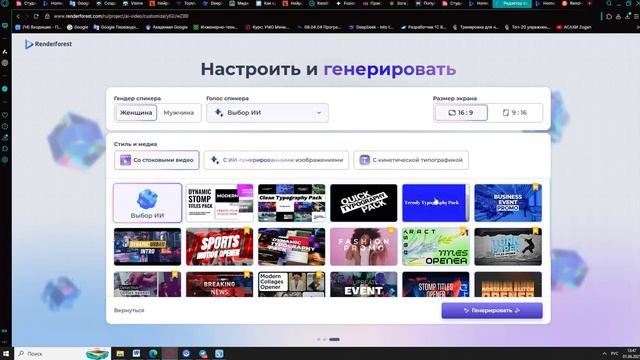Image resolution: width=640 pixels, height=360 pixels.
Task: Show hidden system tray icons
Action: pos(604,353)
